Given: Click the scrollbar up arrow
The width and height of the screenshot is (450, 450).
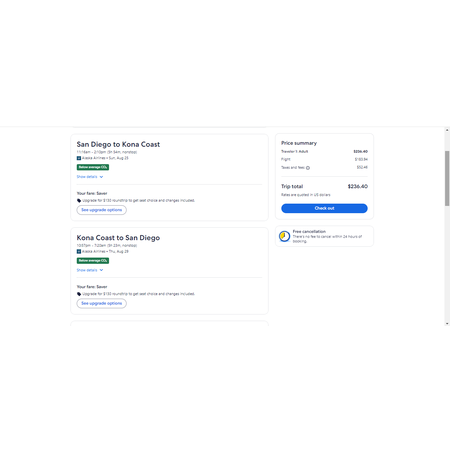Looking at the screenshot, I should click(447, 130).
